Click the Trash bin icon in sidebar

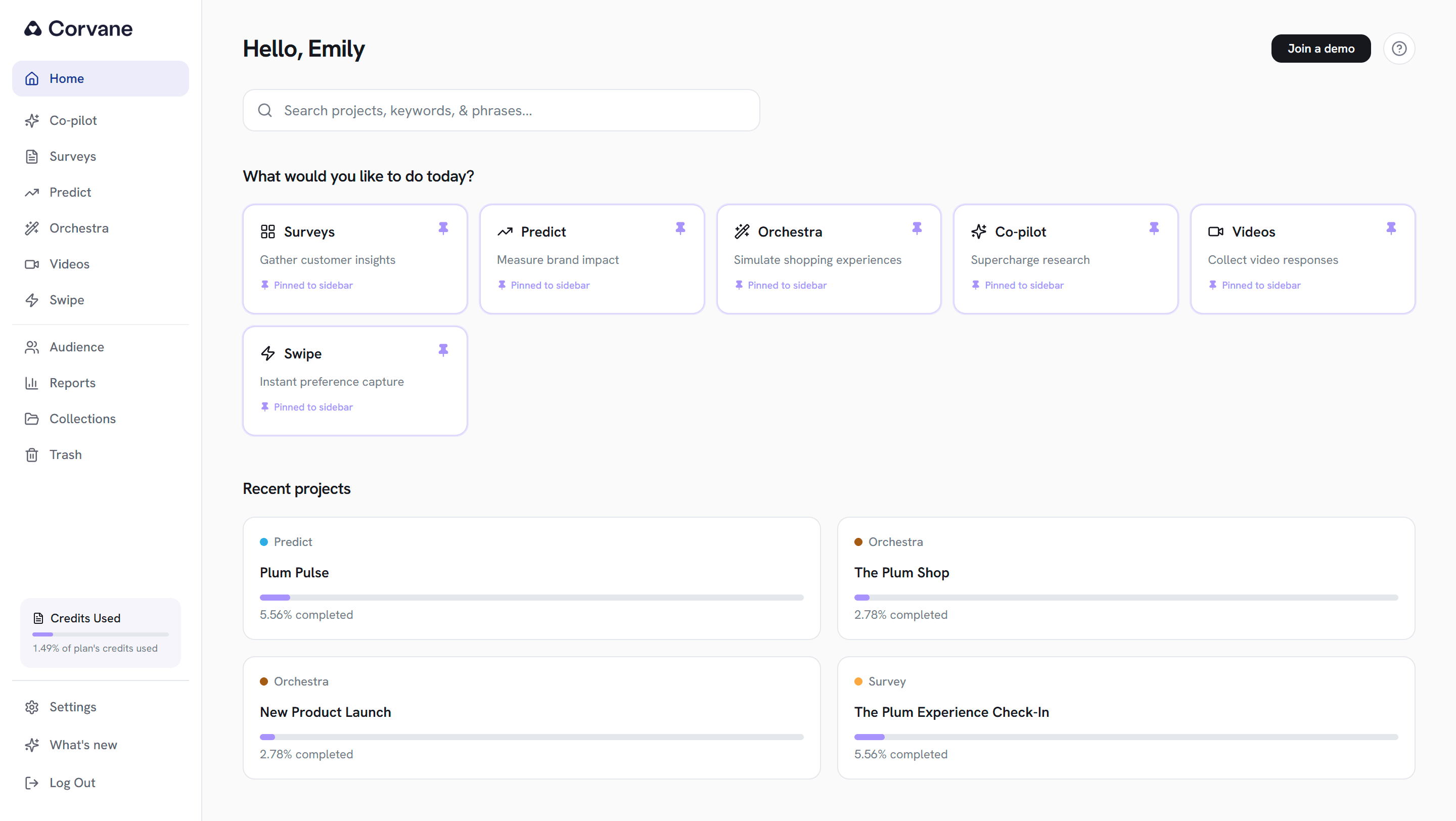click(x=32, y=455)
